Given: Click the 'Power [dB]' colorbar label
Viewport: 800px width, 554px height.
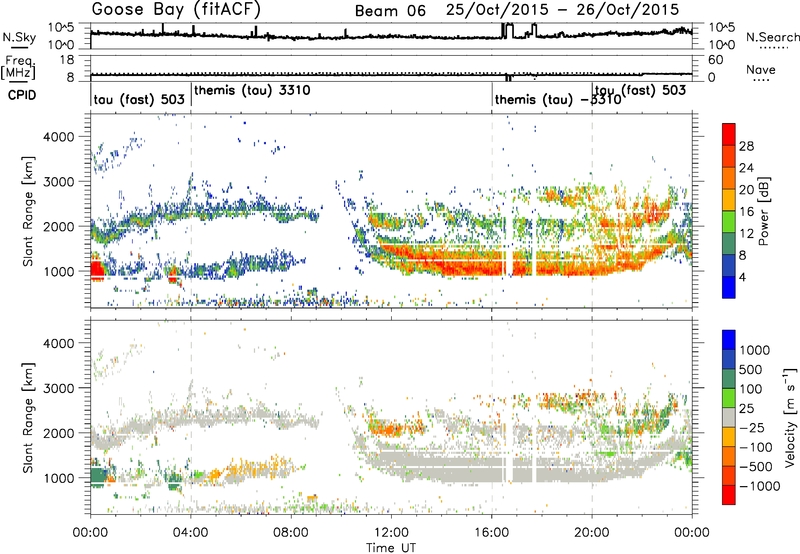Looking at the screenshot, I should click(763, 211).
